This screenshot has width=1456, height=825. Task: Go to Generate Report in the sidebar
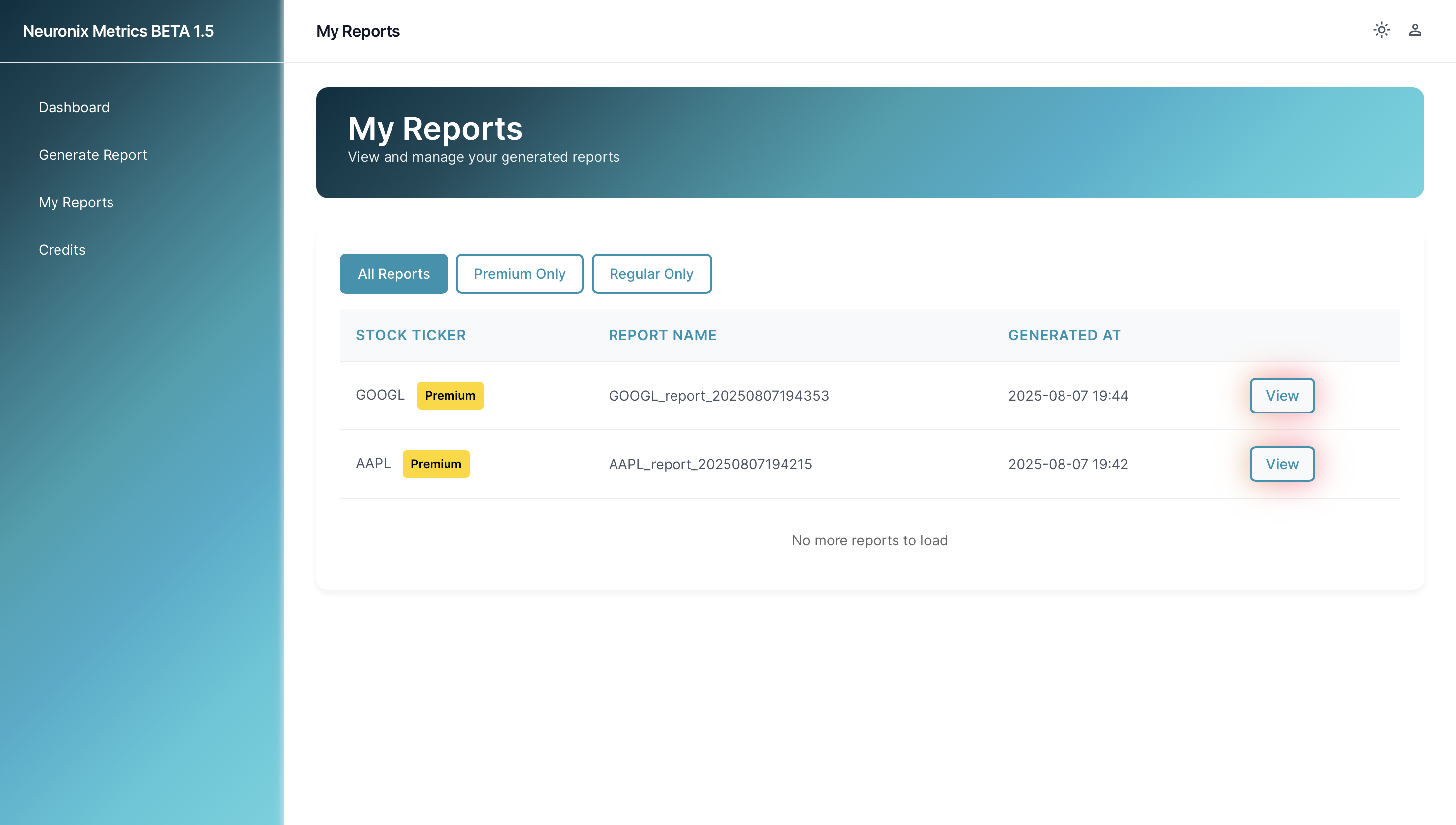93,155
